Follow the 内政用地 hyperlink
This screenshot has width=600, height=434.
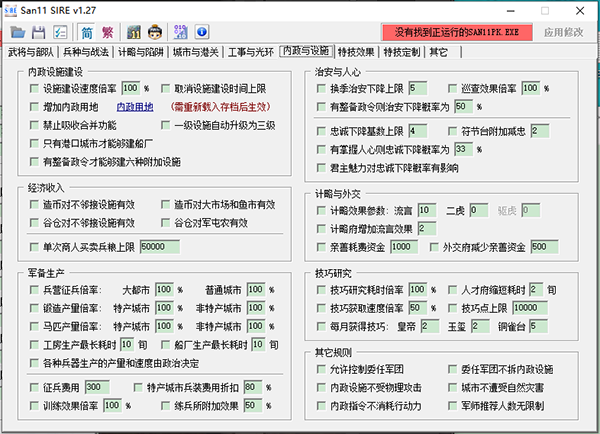(135, 107)
